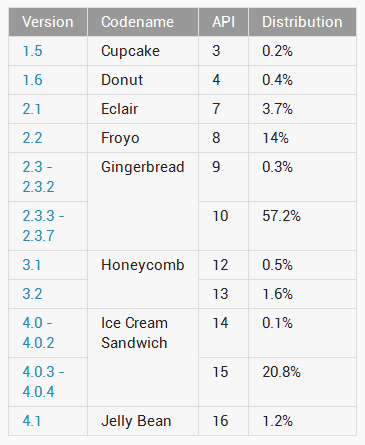Click the API column header
This screenshot has height=445, width=365.
(224, 22)
